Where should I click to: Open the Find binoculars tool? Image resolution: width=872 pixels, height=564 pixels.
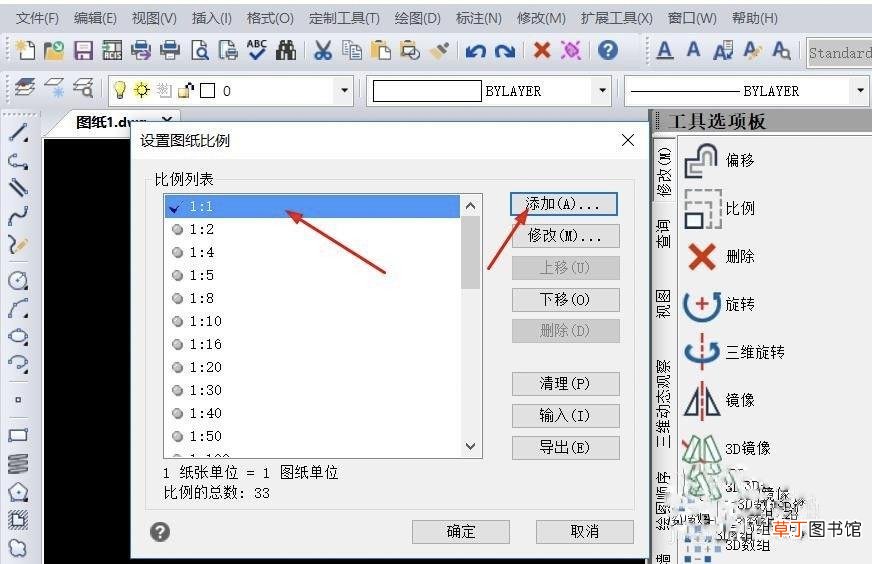pyautogui.click(x=286, y=51)
